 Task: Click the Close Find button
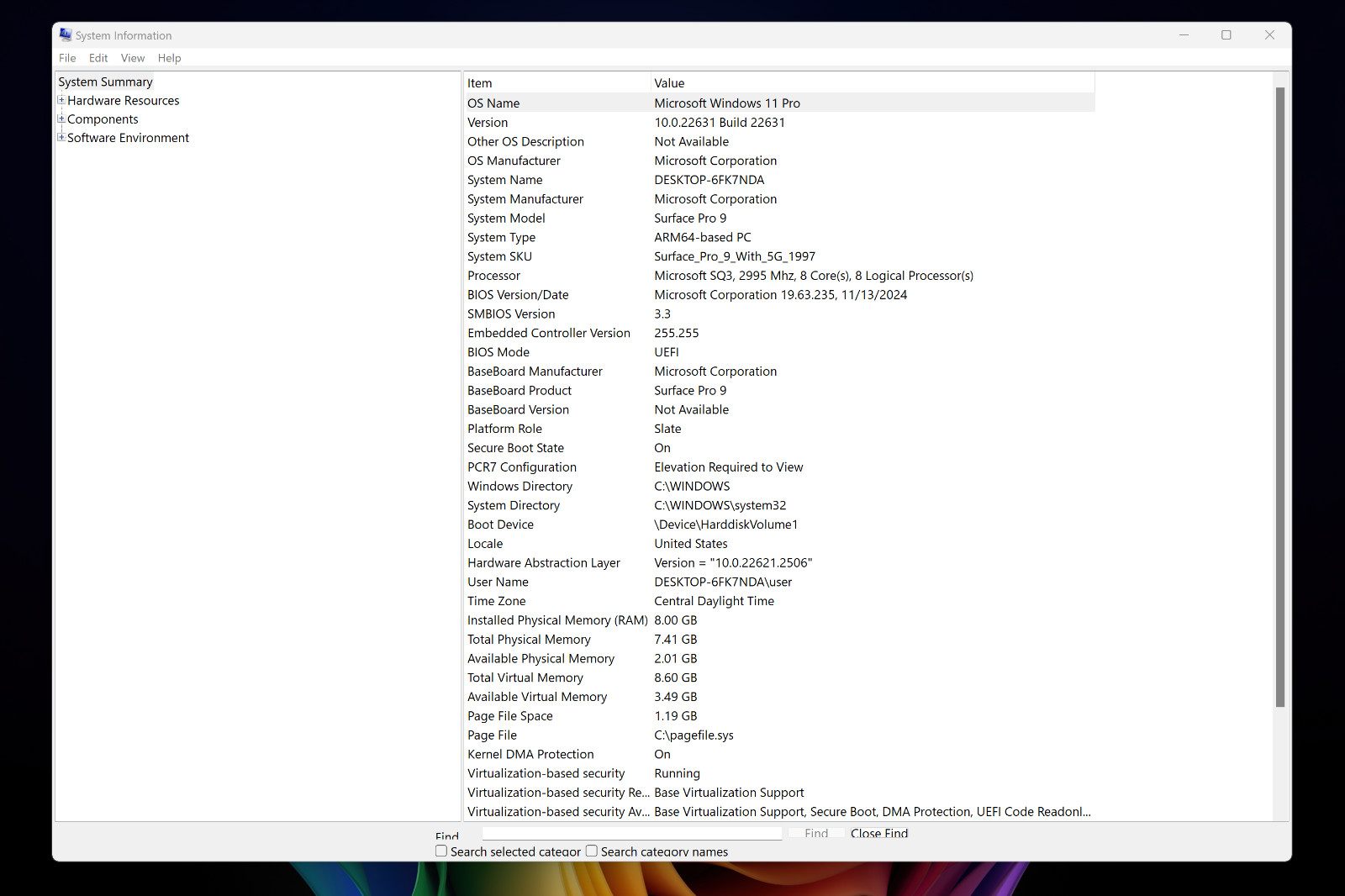point(879,833)
